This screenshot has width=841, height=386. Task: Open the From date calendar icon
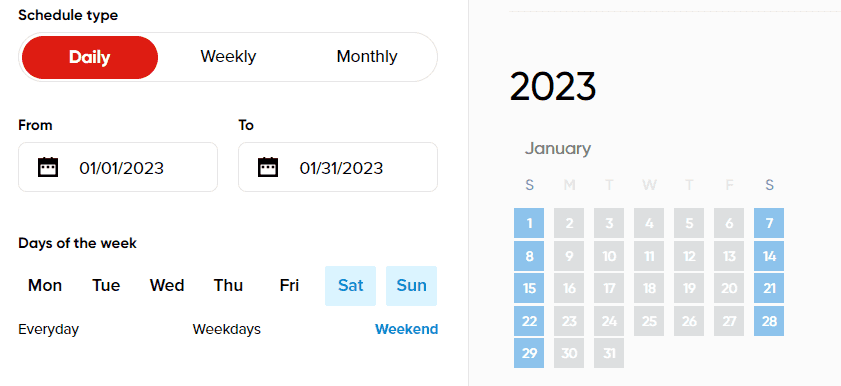[x=48, y=167]
